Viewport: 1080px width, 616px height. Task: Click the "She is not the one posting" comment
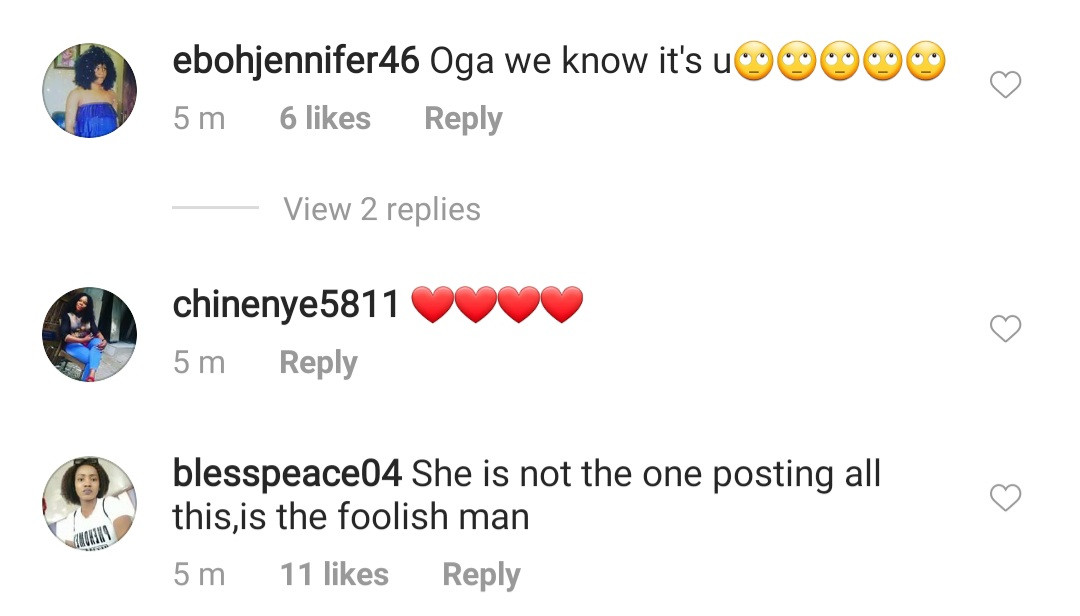point(645,473)
